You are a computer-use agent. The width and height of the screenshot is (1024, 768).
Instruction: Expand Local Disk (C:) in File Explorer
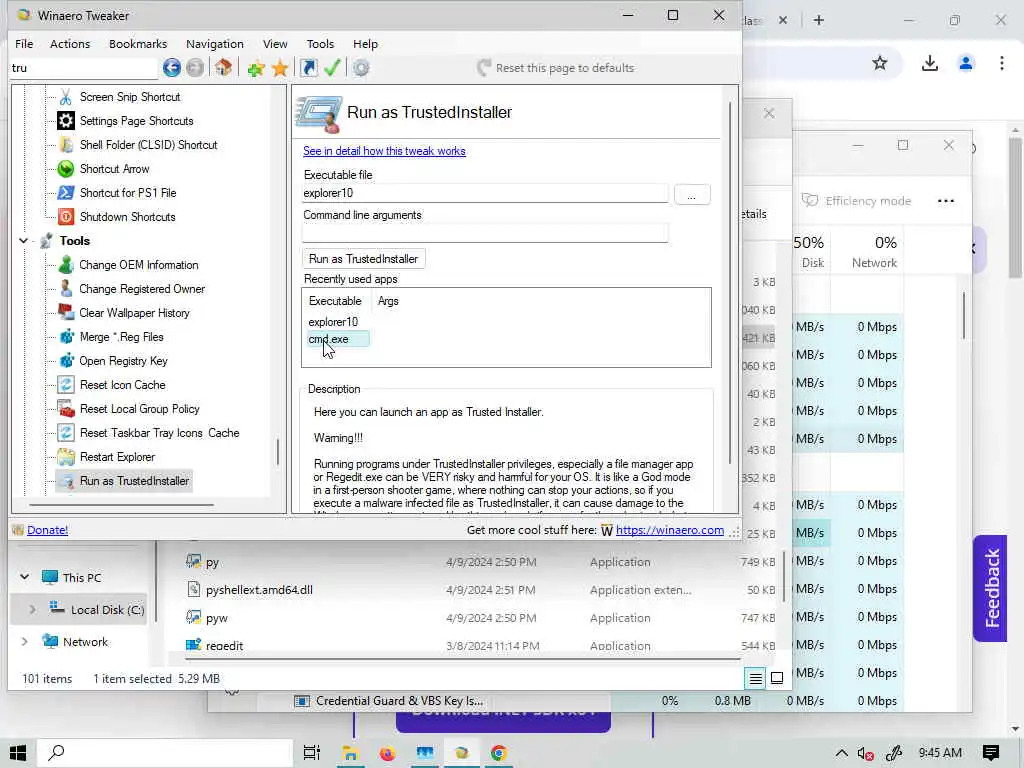click(x=32, y=609)
